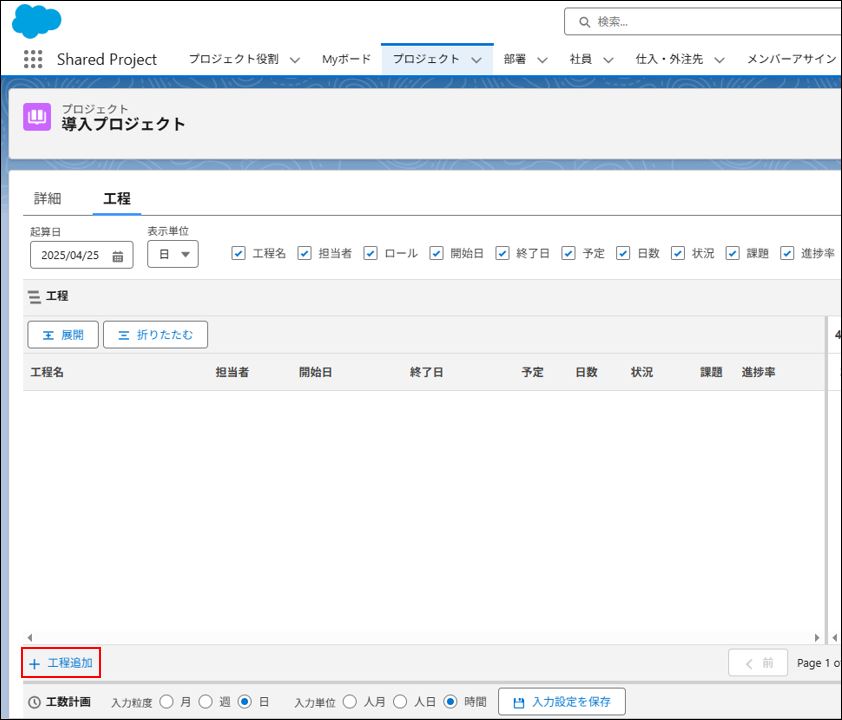Open the Myボード navigation tab

coord(346,59)
